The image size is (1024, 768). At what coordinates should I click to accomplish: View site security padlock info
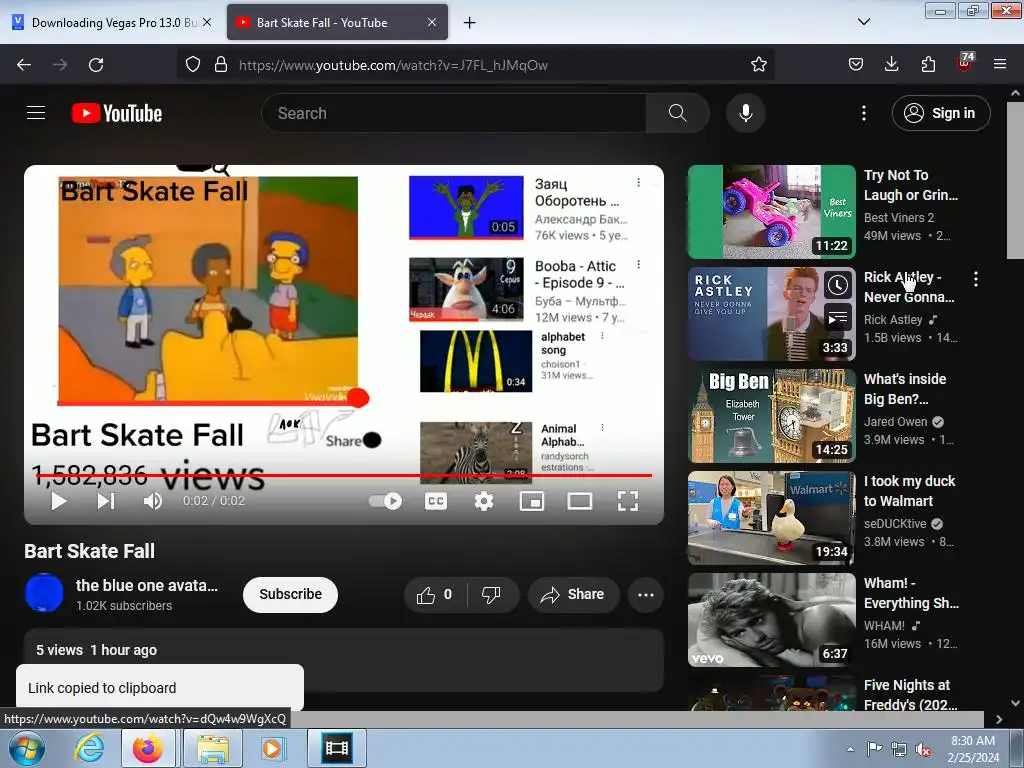(221, 65)
